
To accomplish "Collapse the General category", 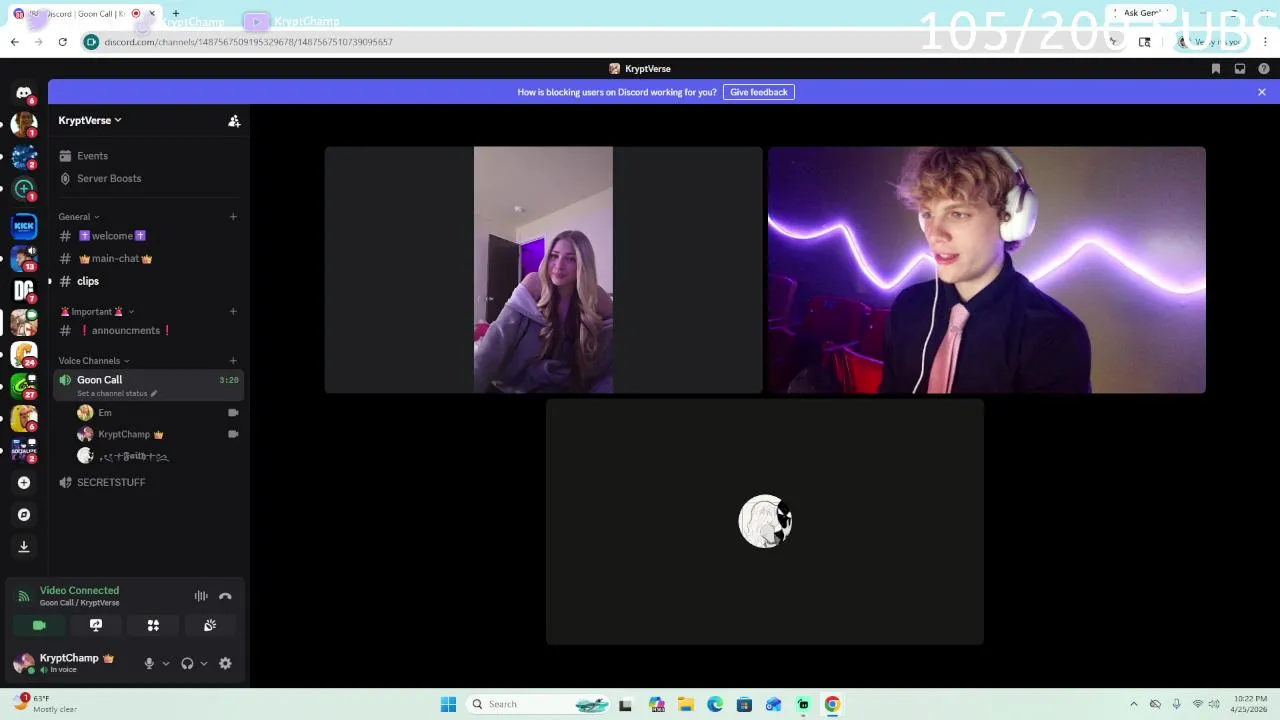I will click(79, 217).
